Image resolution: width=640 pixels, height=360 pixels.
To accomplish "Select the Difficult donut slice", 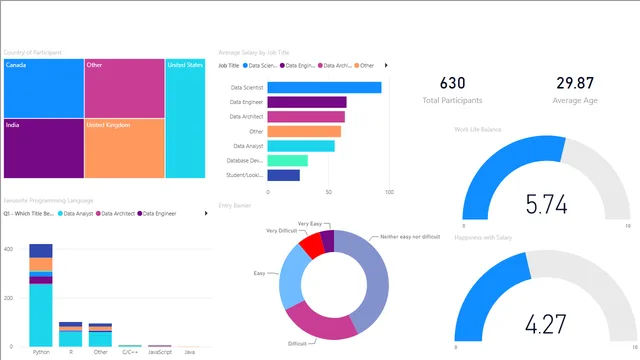I will (x=320, y=324).
